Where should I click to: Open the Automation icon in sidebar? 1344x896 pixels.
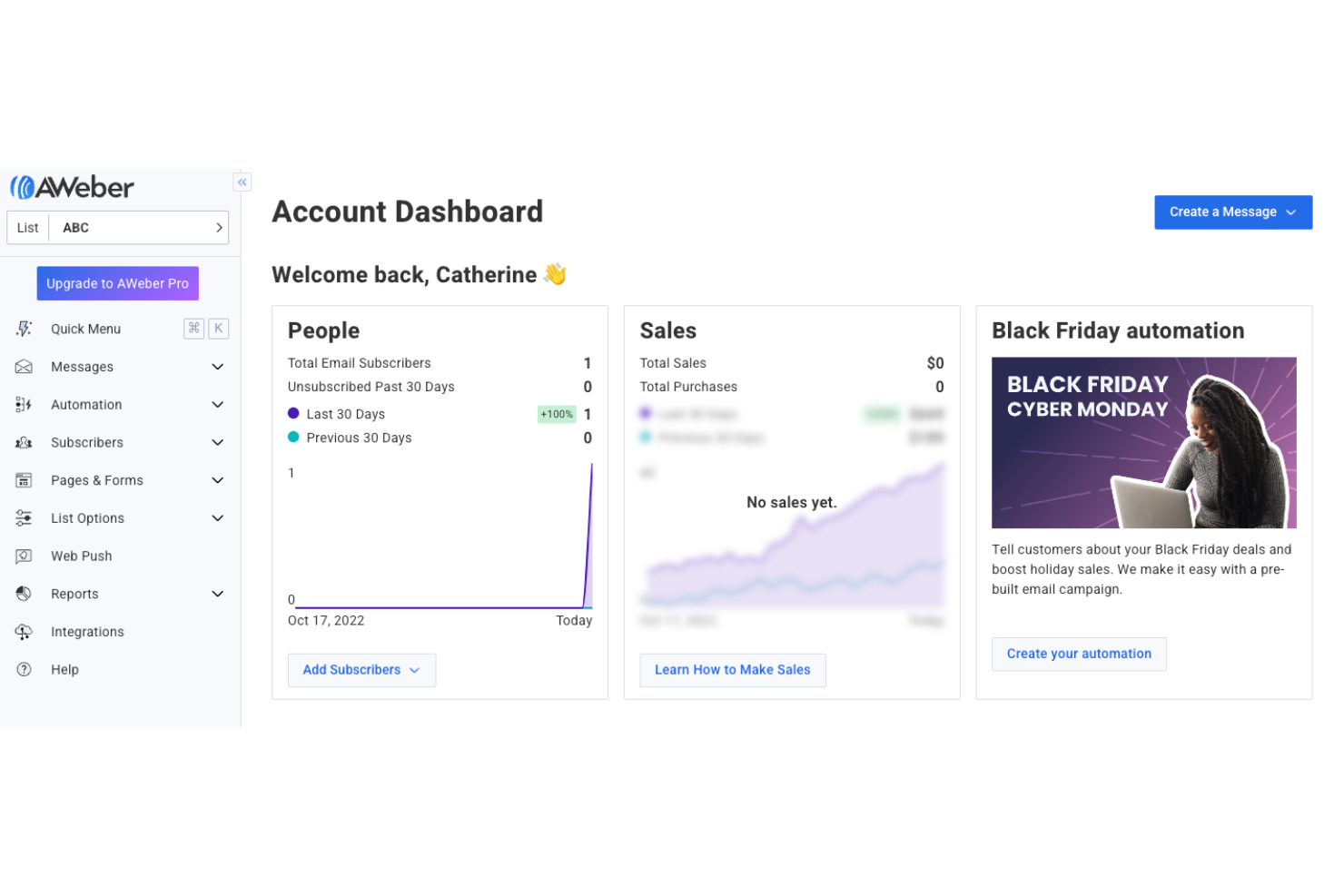point(24,404)
